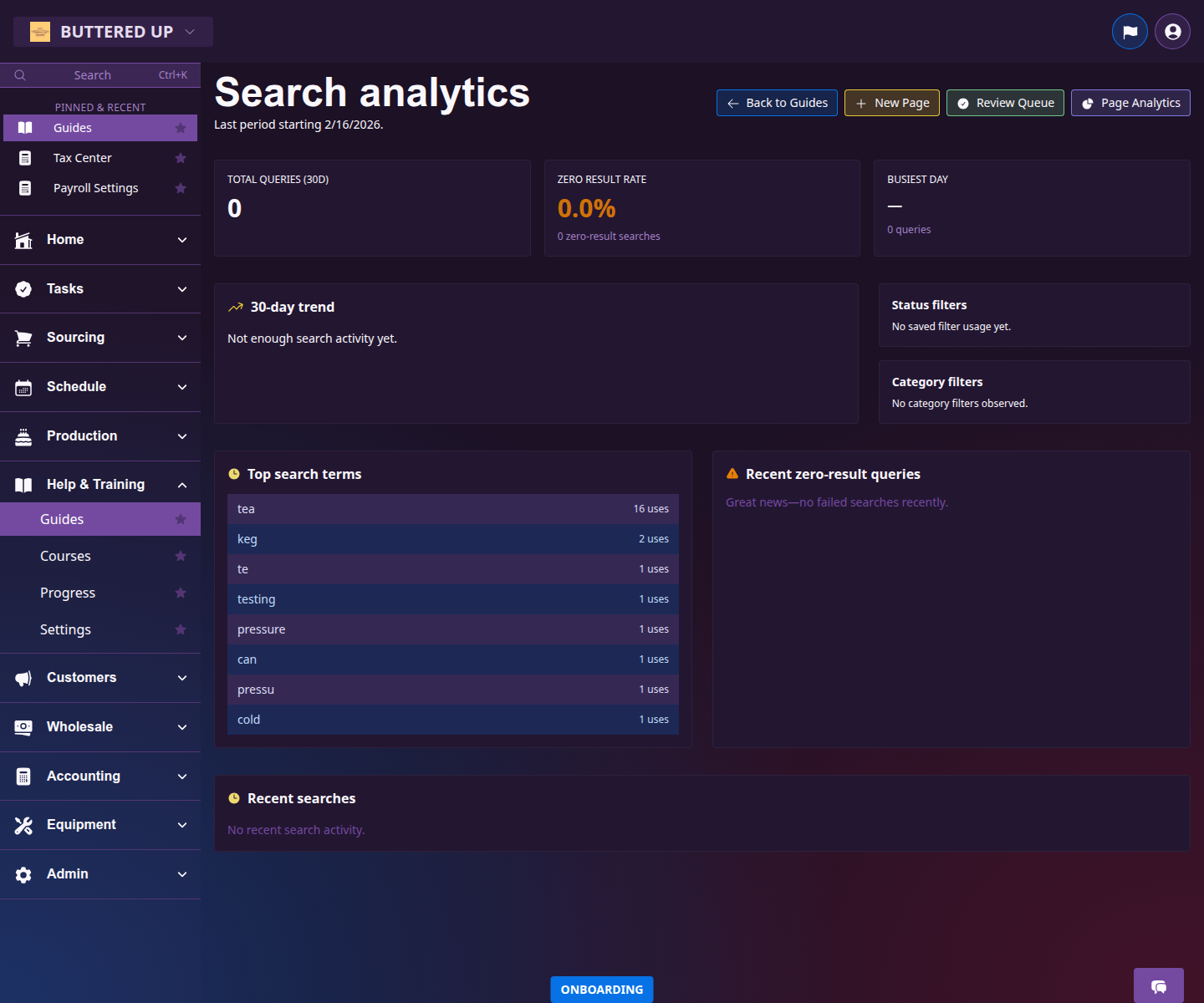
Task: Collapse the Help & Training section
Action: tap(182, 484)
